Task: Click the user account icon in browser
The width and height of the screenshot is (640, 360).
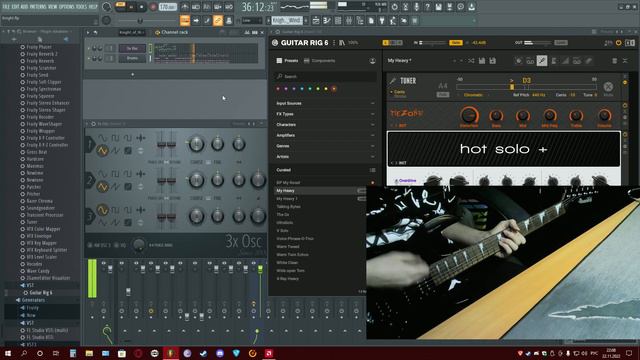Action: pos(372,61)
